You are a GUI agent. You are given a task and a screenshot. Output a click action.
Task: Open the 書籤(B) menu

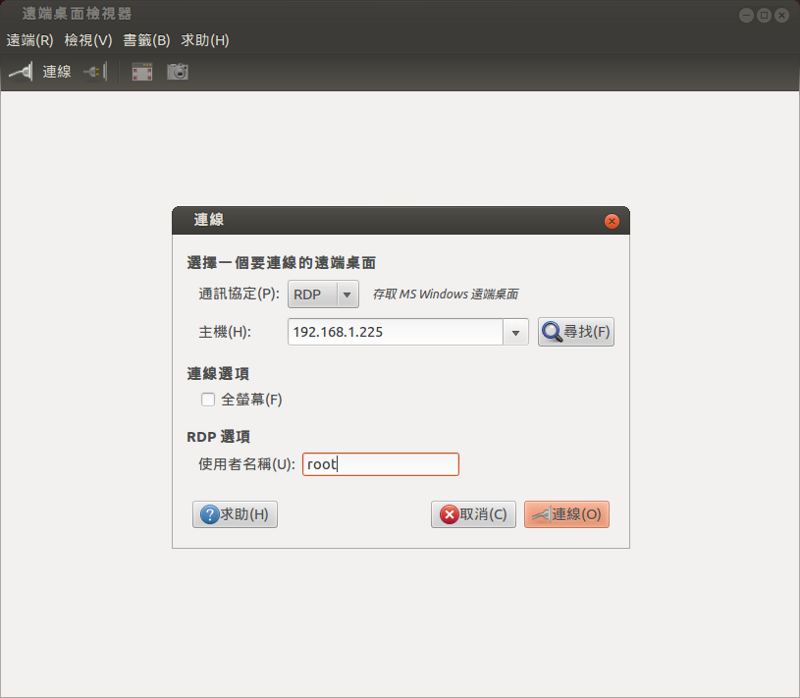pos(146,40)
